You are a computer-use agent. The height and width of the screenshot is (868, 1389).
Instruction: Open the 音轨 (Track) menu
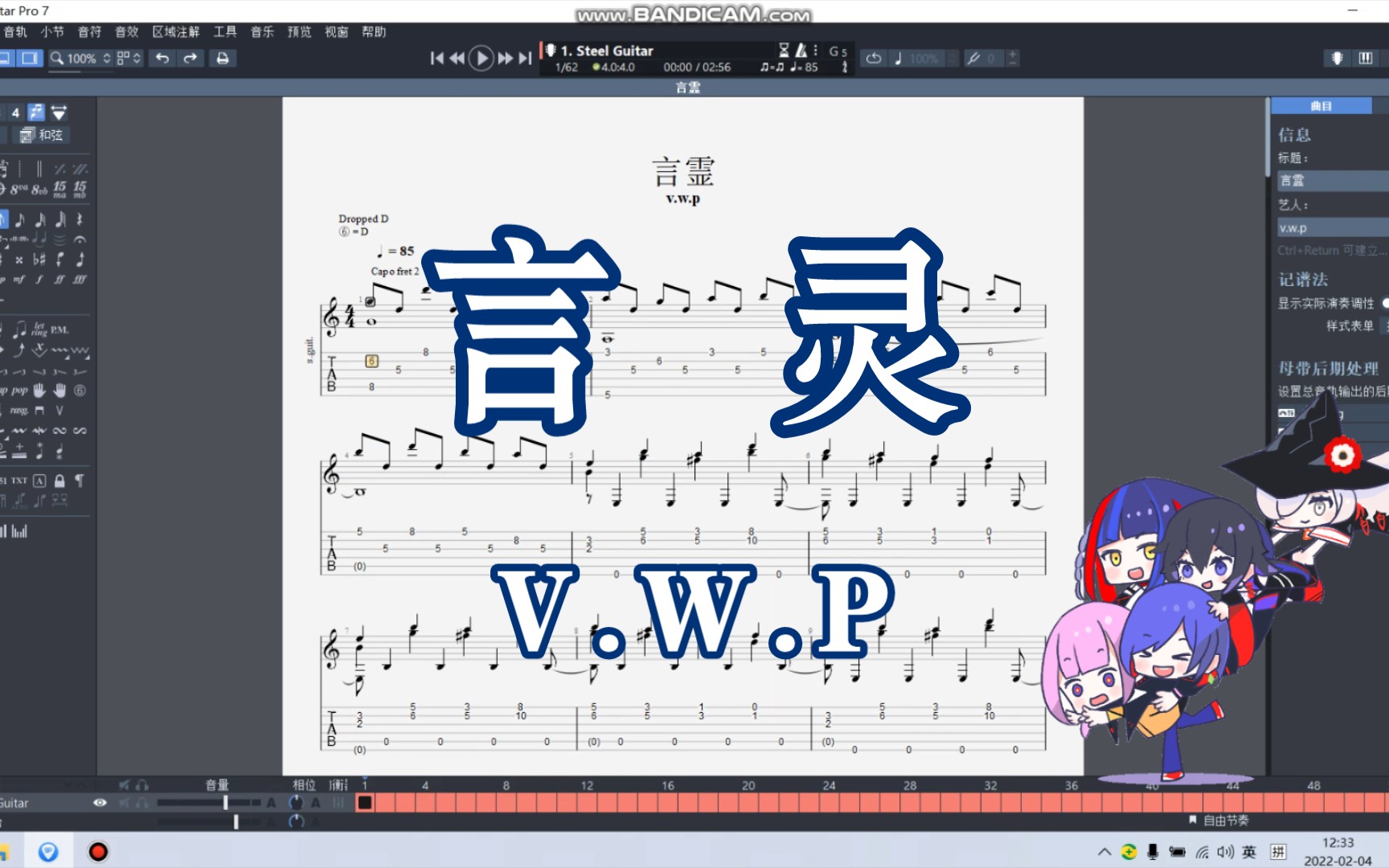click(15, 31)
